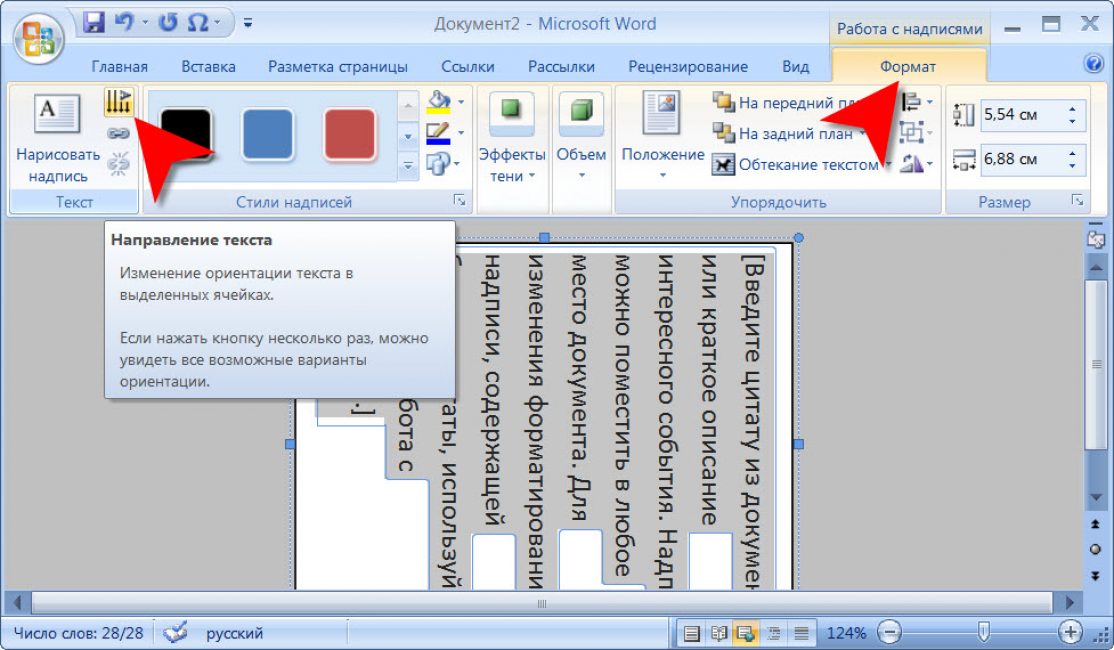Decrease the shape width 6,88 см spinner
The height and width of the screenshot is (650, 1114).
(x=1073, y=166)
